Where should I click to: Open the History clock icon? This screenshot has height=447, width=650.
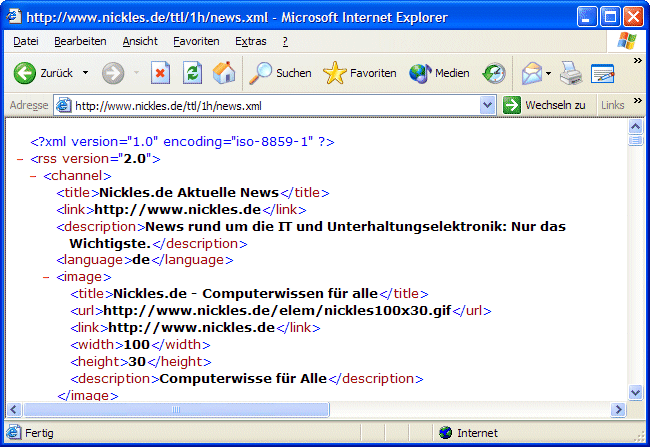(x=494, y=73)
